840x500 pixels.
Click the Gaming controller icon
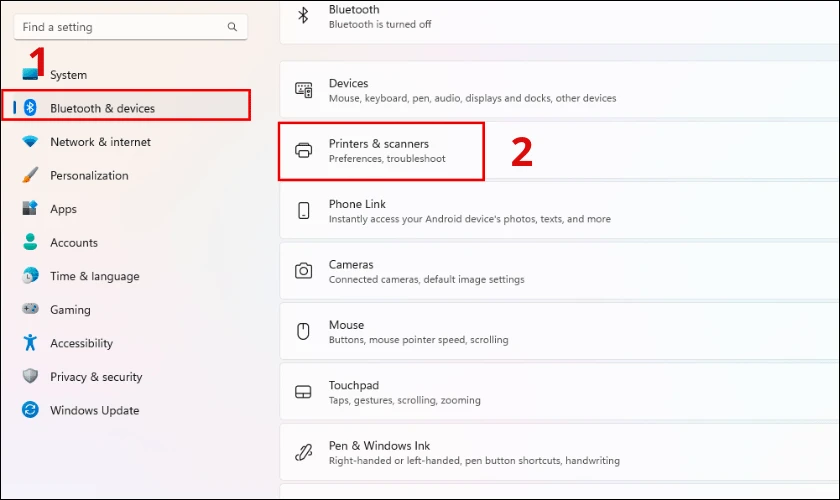tap(30, 309)
